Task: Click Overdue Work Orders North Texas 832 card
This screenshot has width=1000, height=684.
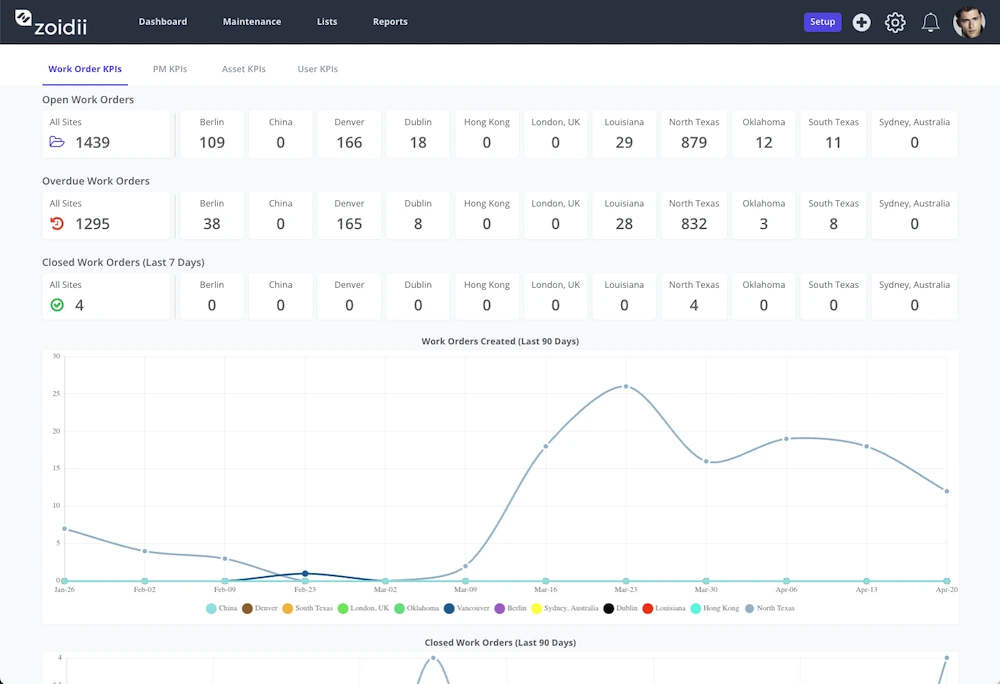Action: 693,215
